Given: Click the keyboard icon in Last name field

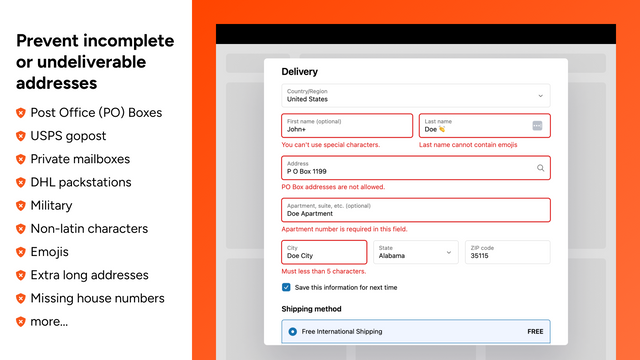Looking at the screenshot, I should (x=537, y=126).
